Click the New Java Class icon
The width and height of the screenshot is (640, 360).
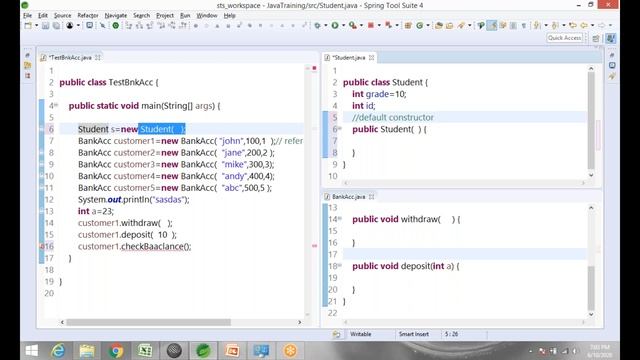(420, 25)
